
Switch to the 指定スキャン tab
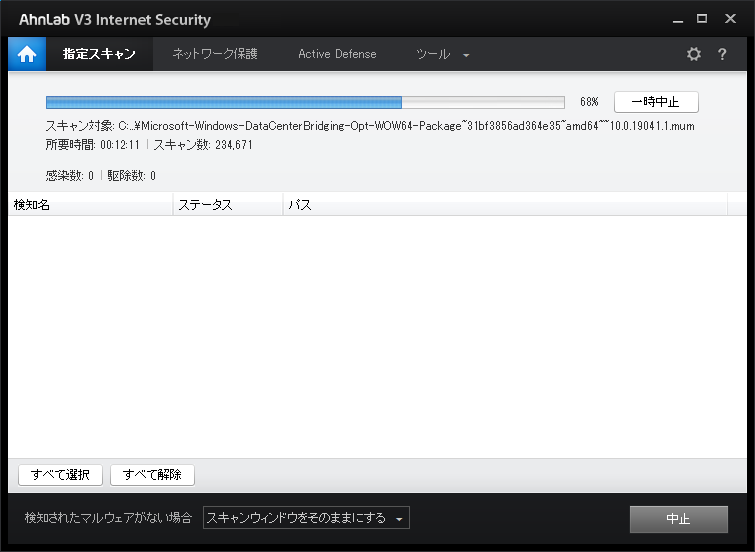(x=99, y=54)
